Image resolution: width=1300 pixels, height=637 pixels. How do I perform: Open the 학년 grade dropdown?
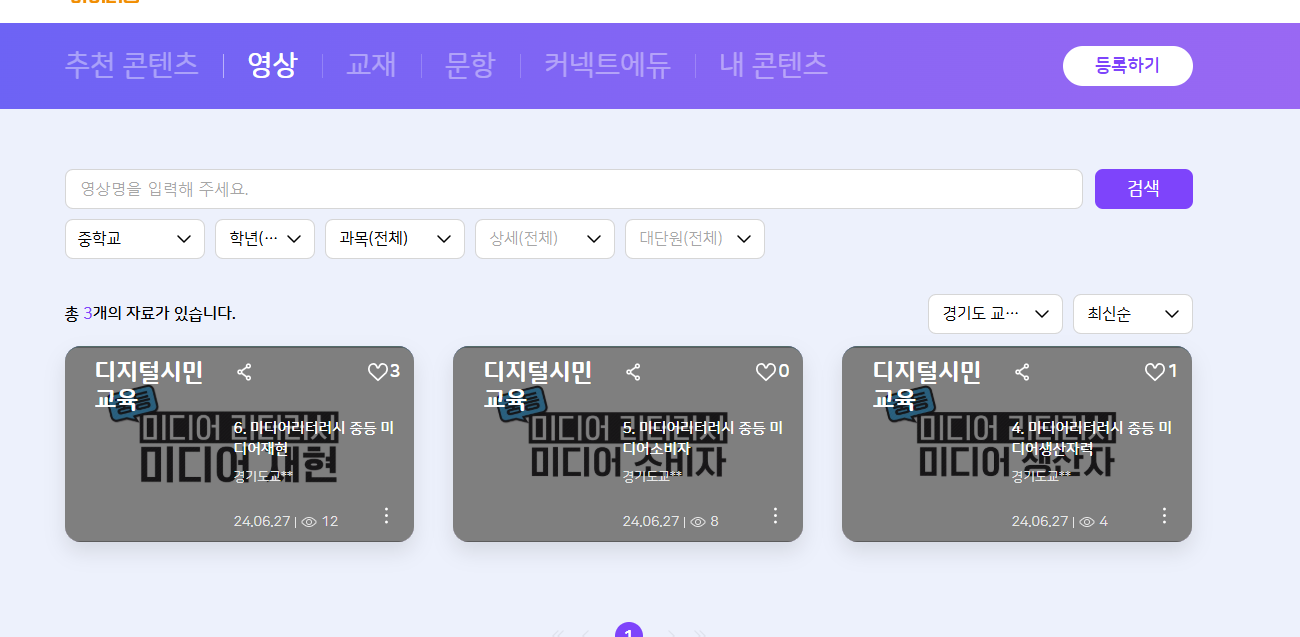tap(265, 239)
